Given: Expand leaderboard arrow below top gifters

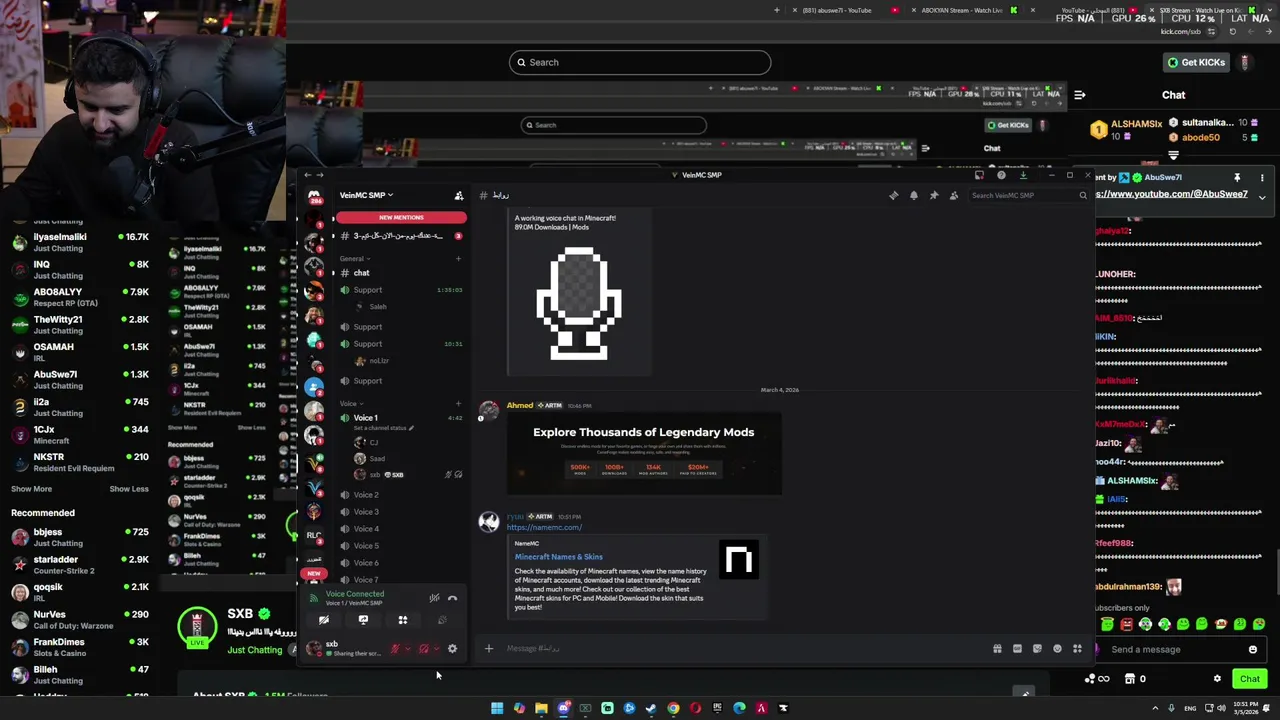Looking at the screenshot, I should pos(1173,155).
